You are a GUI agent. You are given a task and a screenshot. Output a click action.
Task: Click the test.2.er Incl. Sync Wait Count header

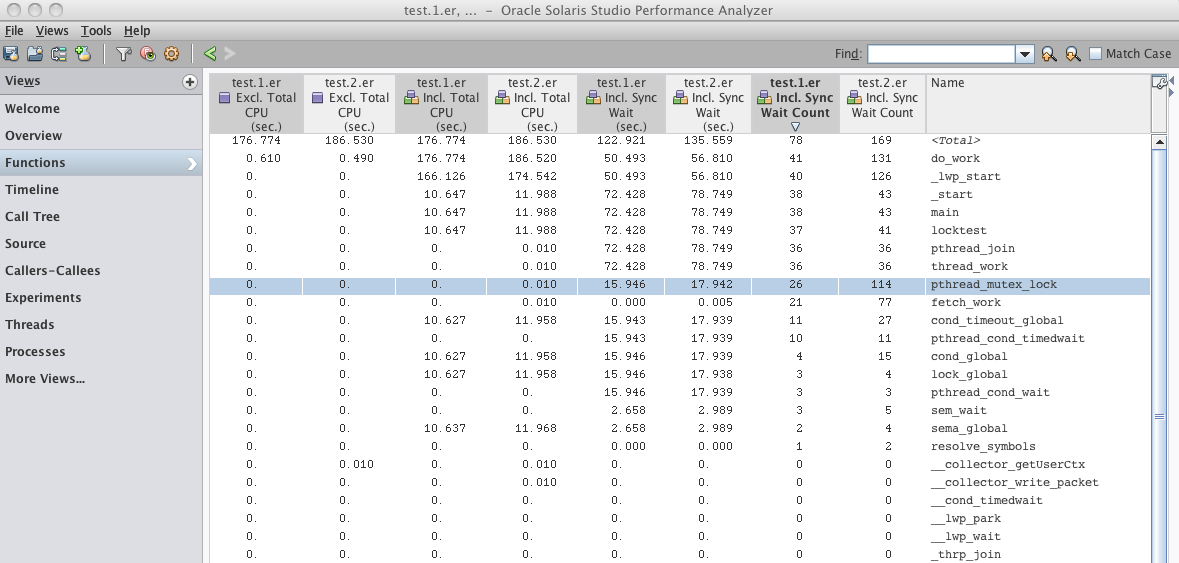883,104
